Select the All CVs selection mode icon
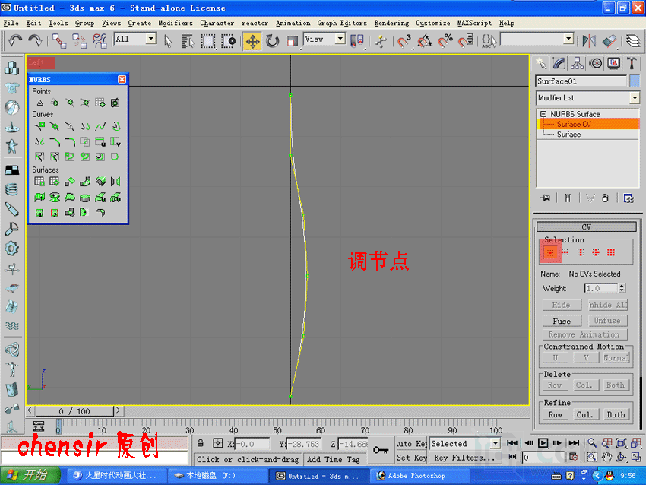Image resolution: width=646 pixels, height=485 pixels. [x=611, y=252]
